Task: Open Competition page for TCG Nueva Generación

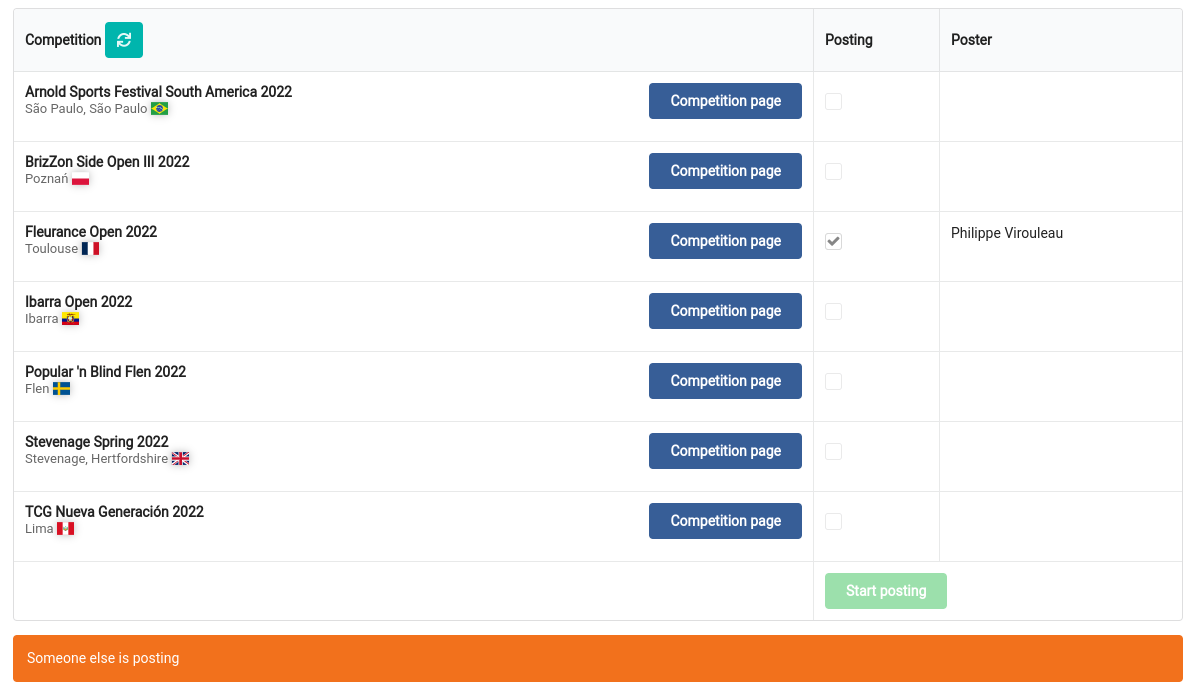Action: (725, 521)
